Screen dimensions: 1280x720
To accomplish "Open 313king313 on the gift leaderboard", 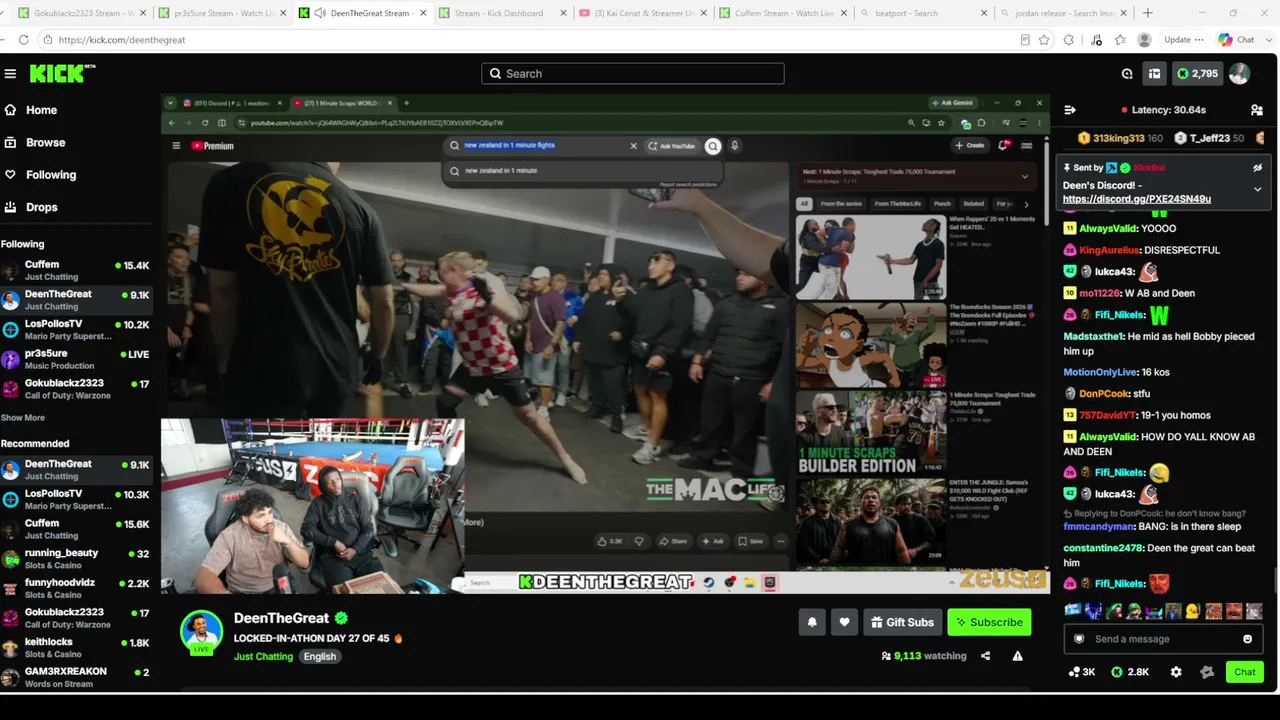I will (x=1119, y=138).
